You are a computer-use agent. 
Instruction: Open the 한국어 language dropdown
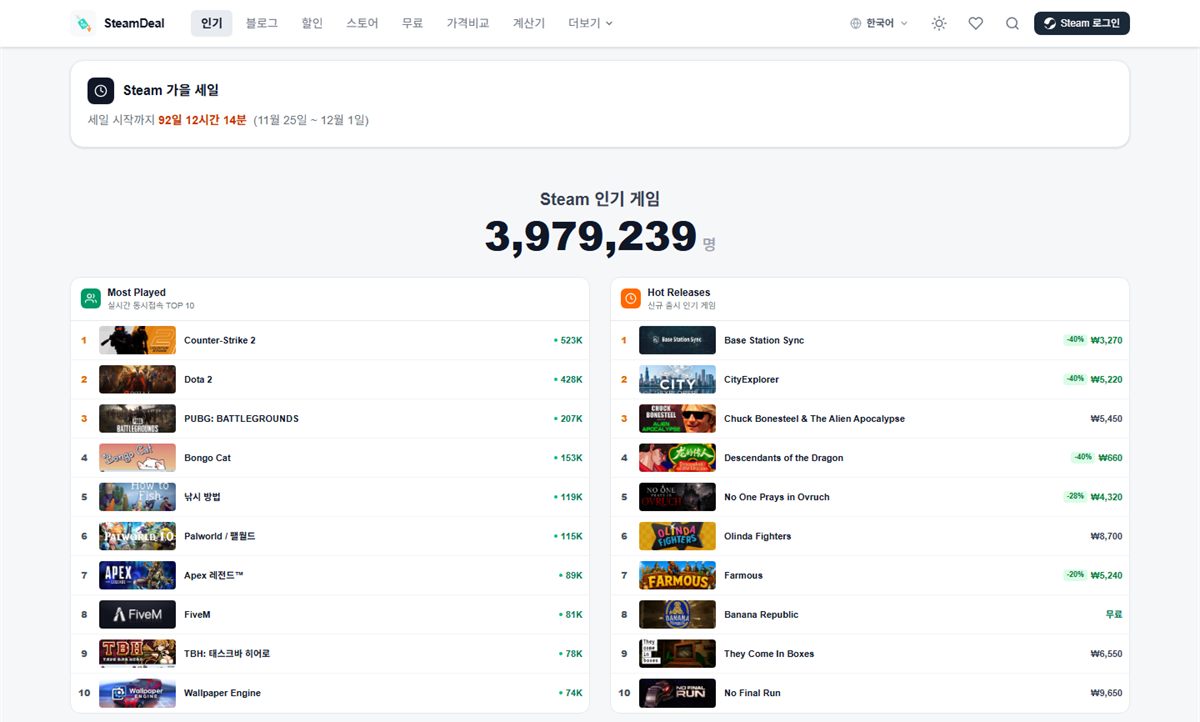tap(879, 23)
